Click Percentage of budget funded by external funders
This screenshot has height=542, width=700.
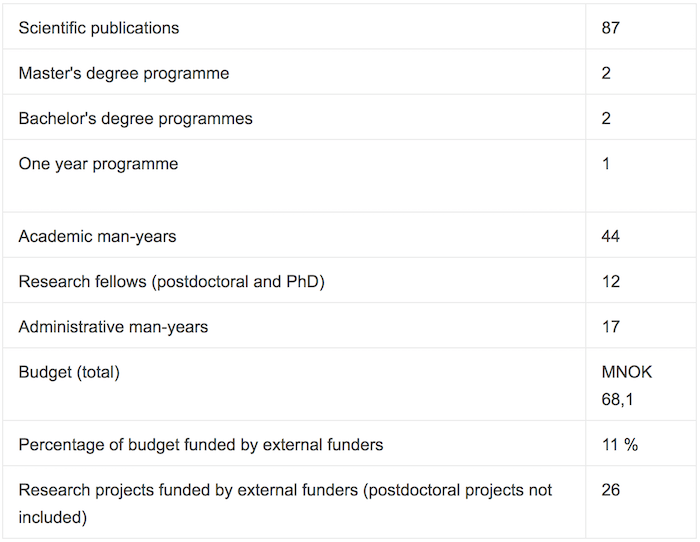pos(201,445)
